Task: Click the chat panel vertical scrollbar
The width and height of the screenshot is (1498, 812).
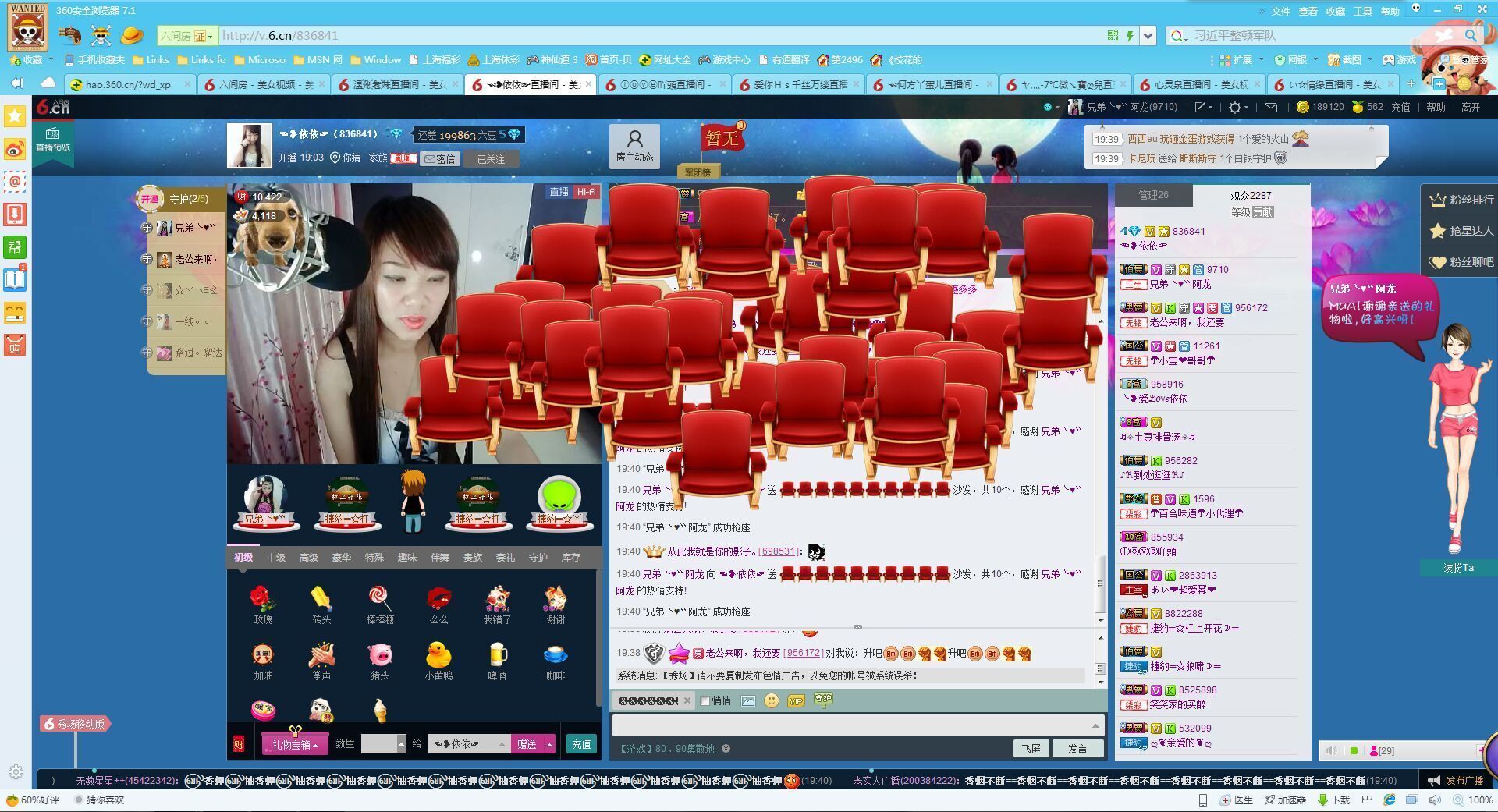Action: point(1100,583)
